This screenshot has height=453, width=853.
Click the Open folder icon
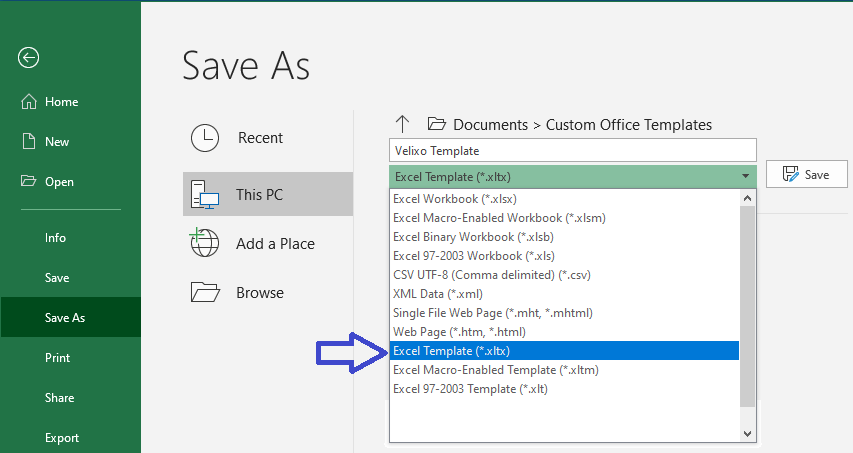[28, 181]
